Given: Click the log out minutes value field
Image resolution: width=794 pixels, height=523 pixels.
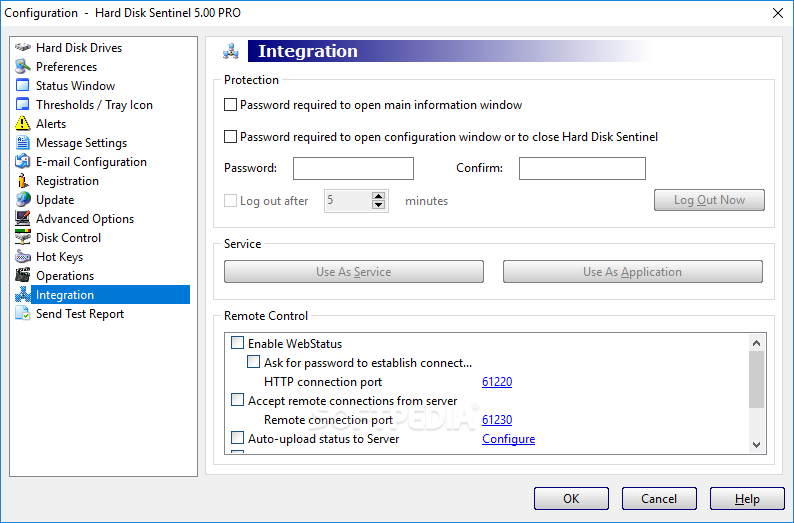Looking at the screenshot, I should (348, 201).
